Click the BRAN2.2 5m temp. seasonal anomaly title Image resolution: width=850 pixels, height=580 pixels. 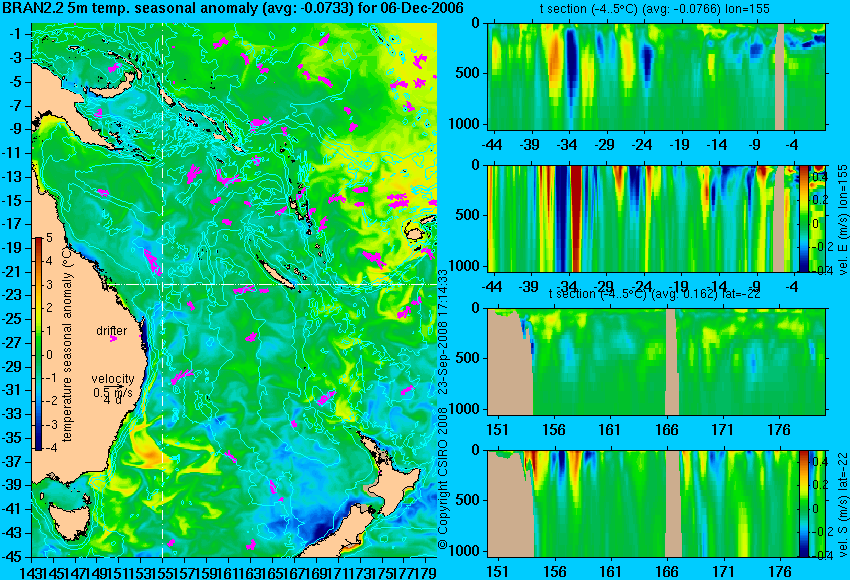(x=234, y=8)
